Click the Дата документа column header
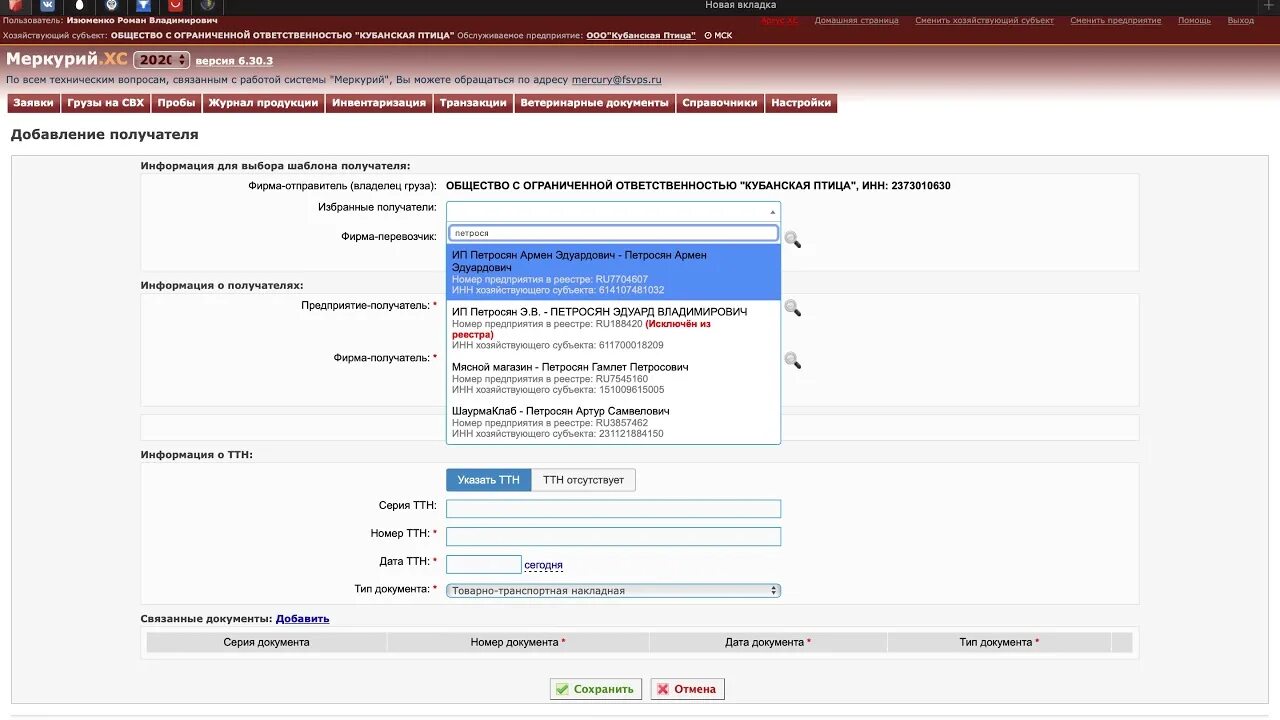Screen dimensions: 1280x720 coord(768,643)
